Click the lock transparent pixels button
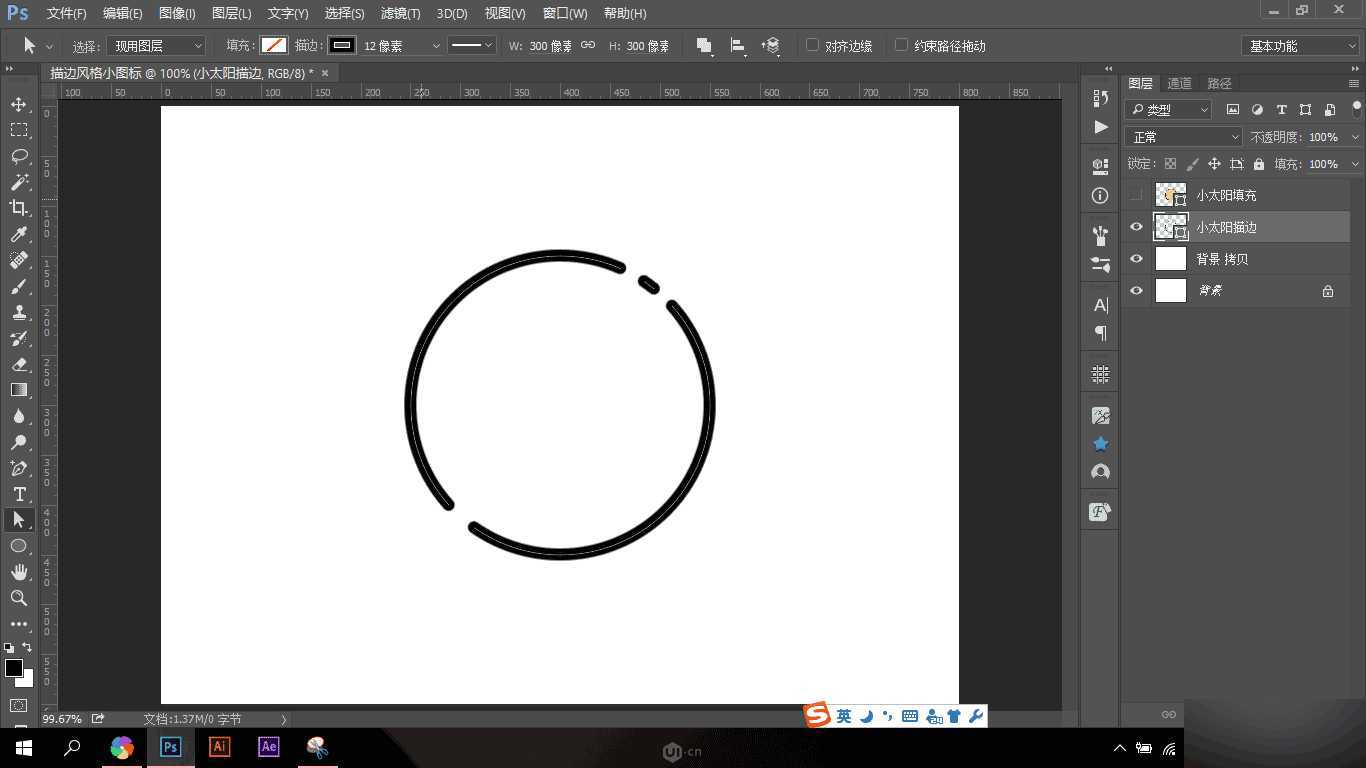Viewport: 1366px width, 768px height. (x=1171, y=163)
